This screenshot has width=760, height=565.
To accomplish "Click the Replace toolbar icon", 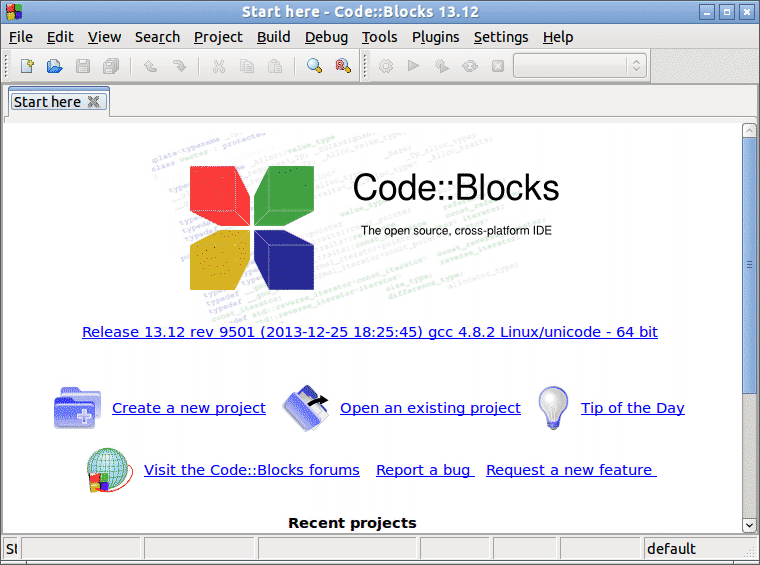I will (x=343, y=66).
